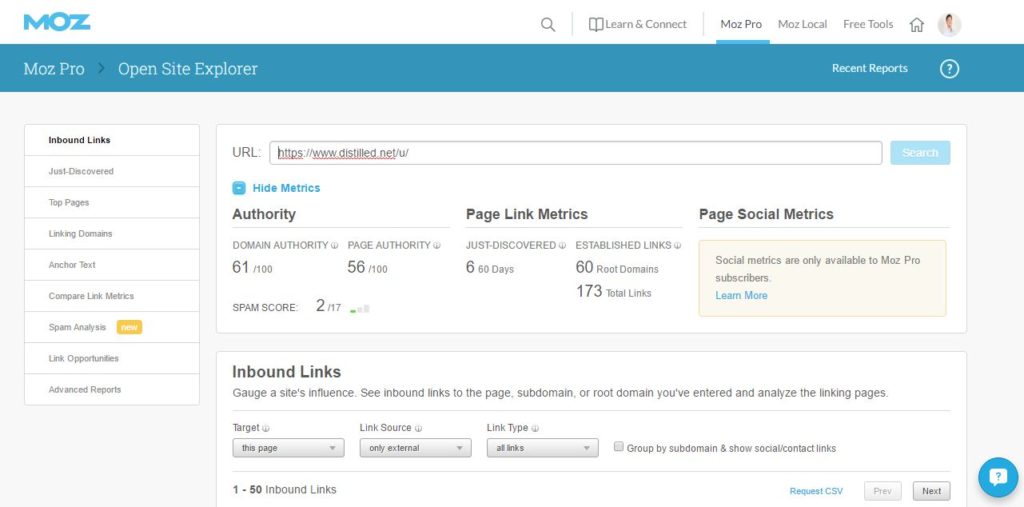Click the Link Type info icon

535,429
